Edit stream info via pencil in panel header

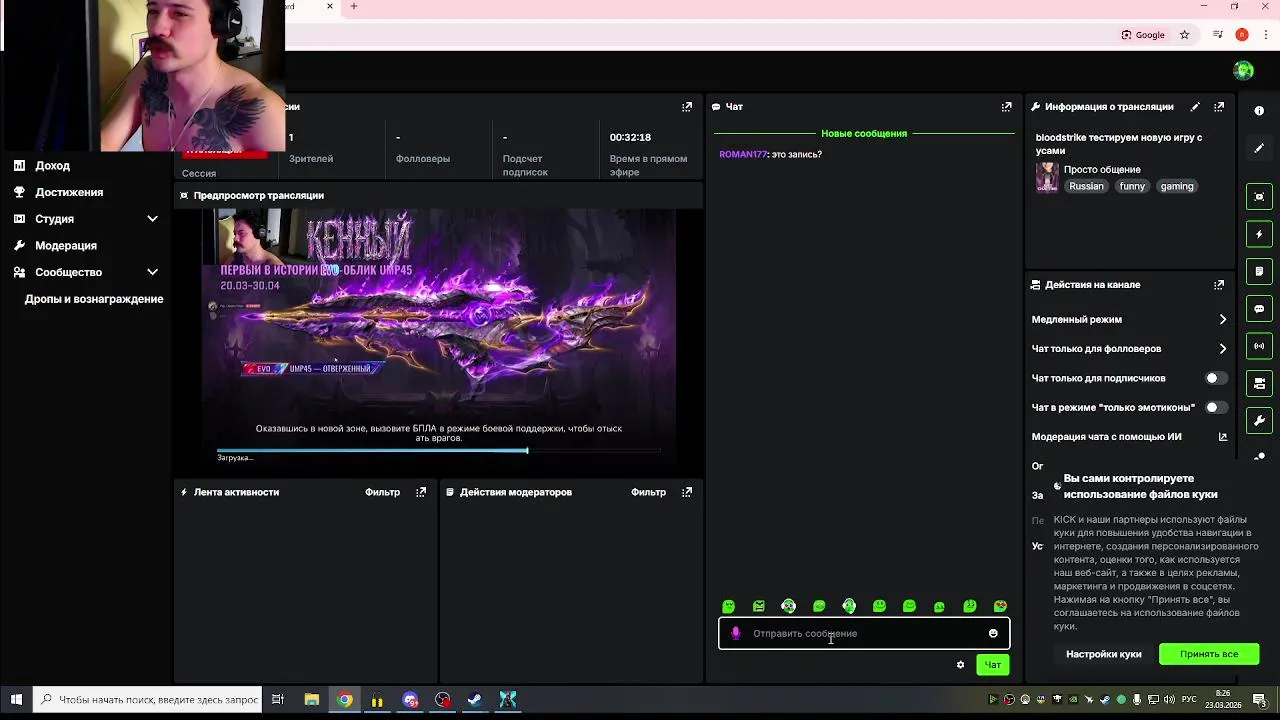click(1195, 107)
